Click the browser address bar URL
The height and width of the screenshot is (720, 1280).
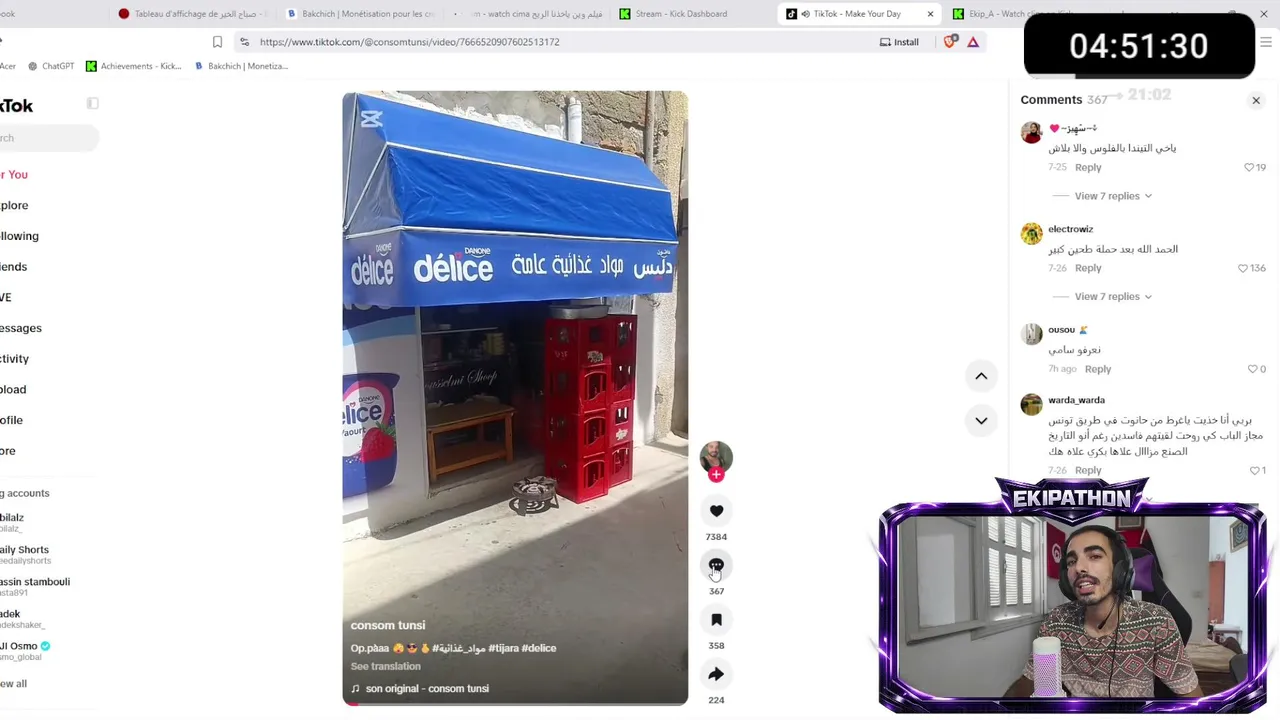pyautogui.click(x=409, y=42)
